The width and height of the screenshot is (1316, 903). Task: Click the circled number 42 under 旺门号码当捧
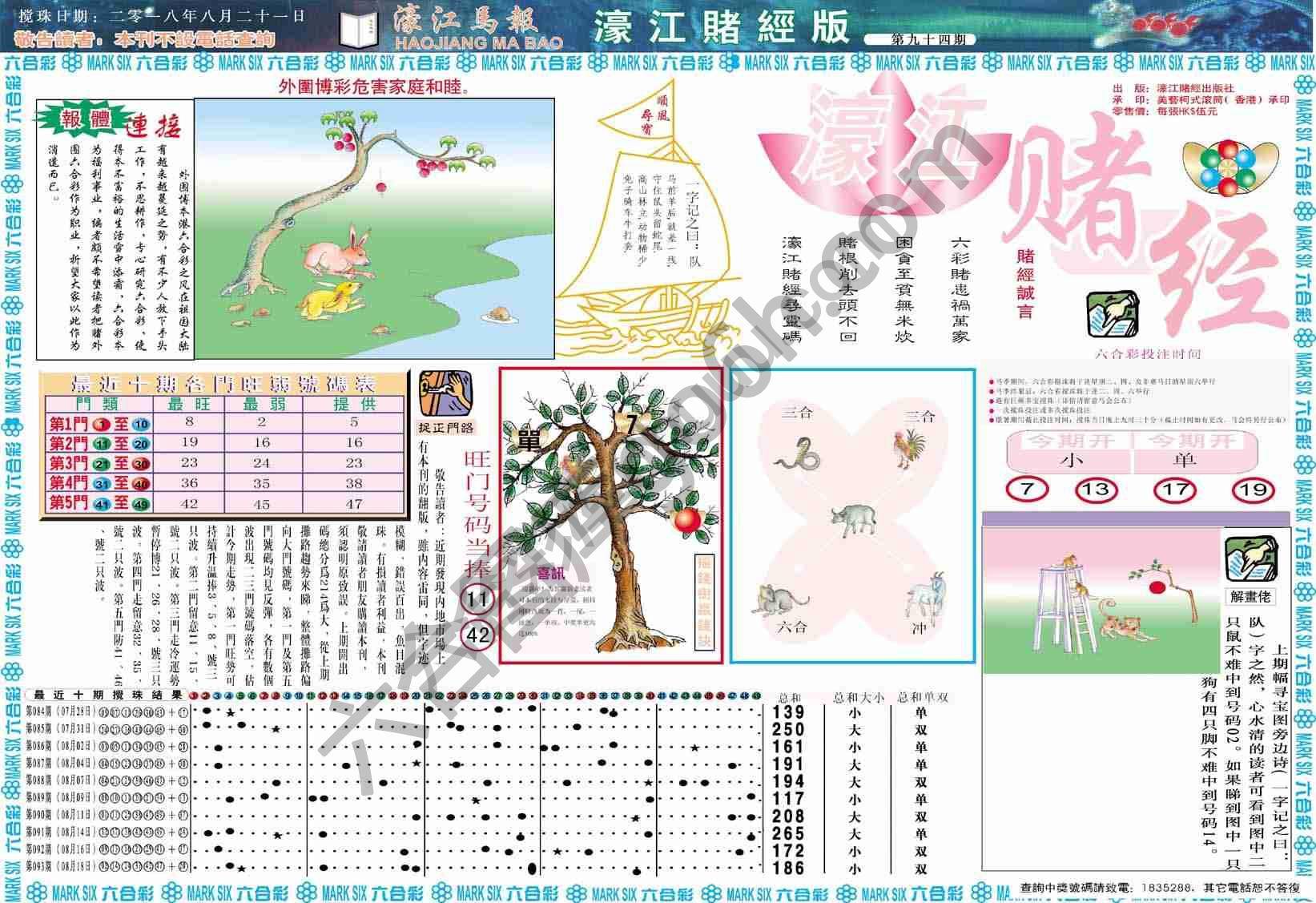click(478, 635)
